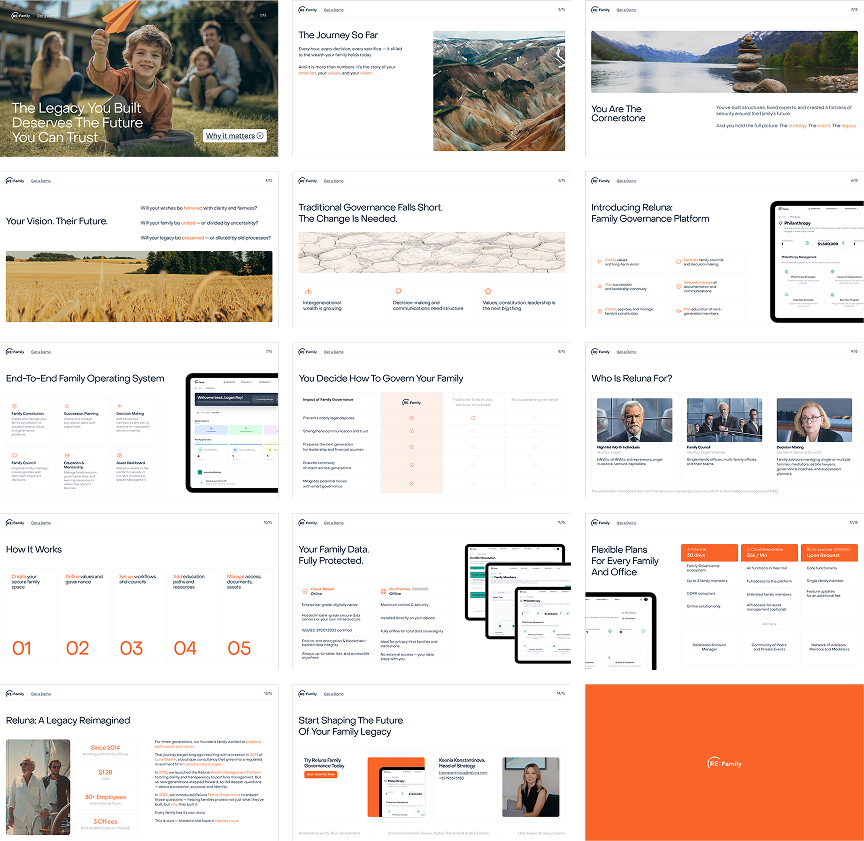Click Traditional Tools check for "Prevents costly legal disputes"
Screen dimensions: 864x841
pos(473,418)
